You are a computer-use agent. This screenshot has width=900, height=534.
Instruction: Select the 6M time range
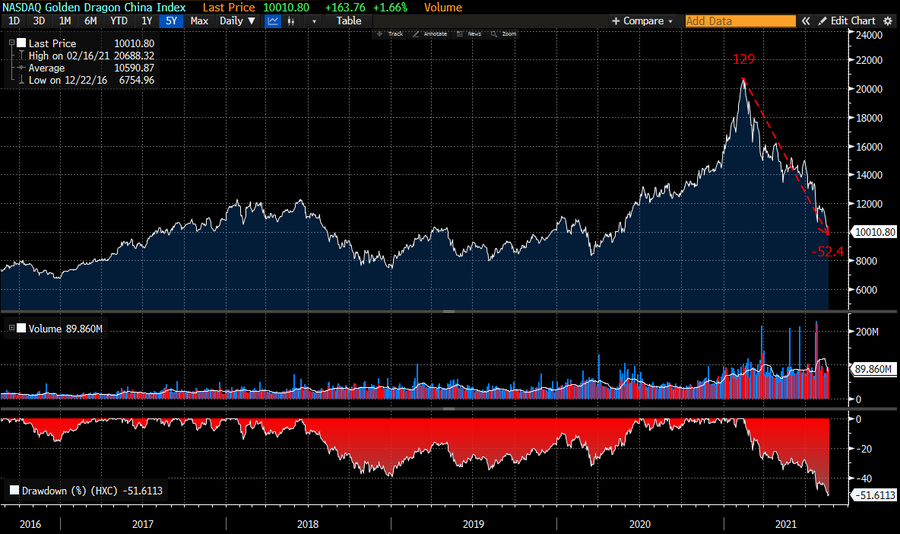coord(91,21)
